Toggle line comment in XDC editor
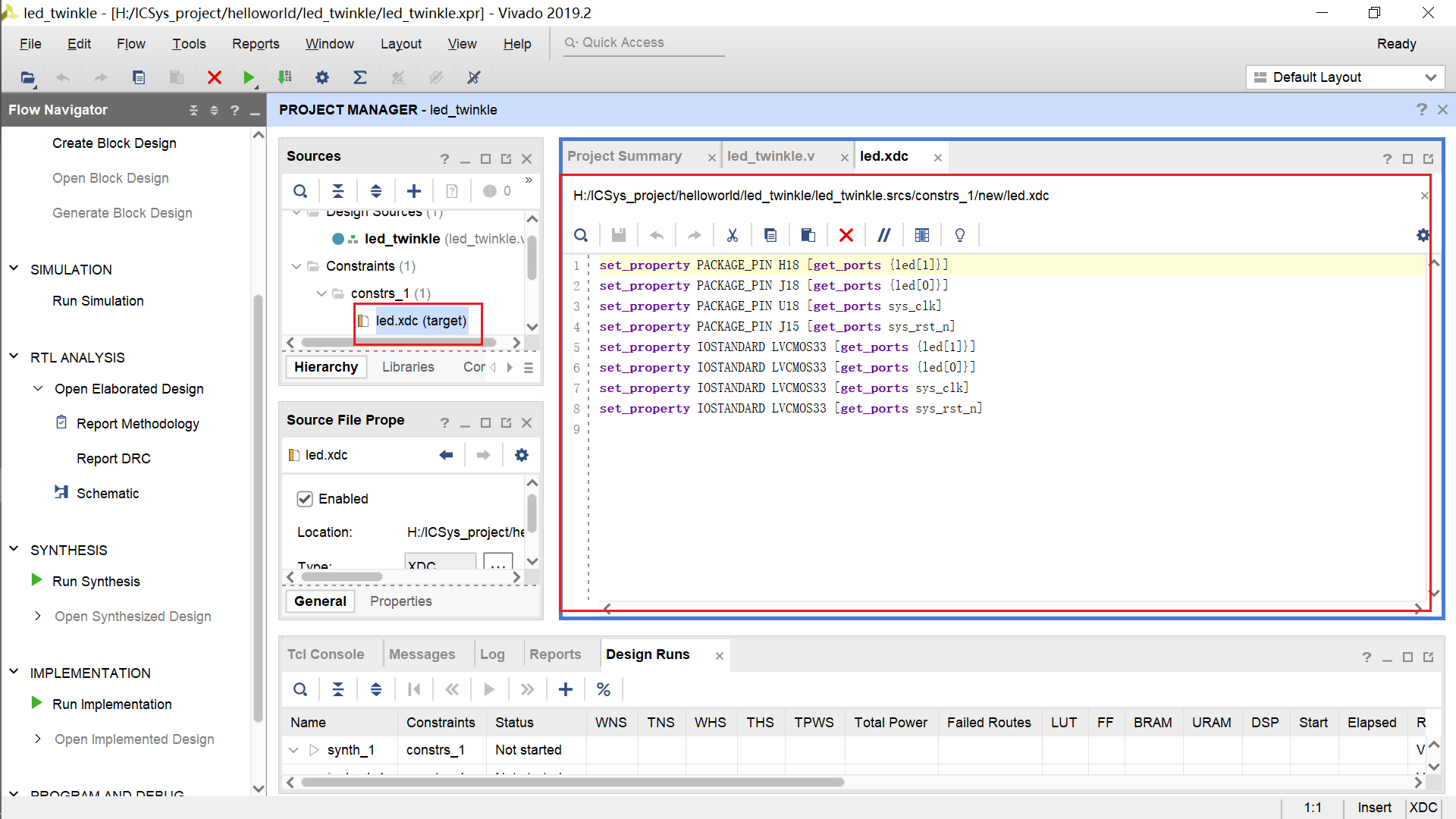Screen dimensions: 1456x819 coord(883,235)
